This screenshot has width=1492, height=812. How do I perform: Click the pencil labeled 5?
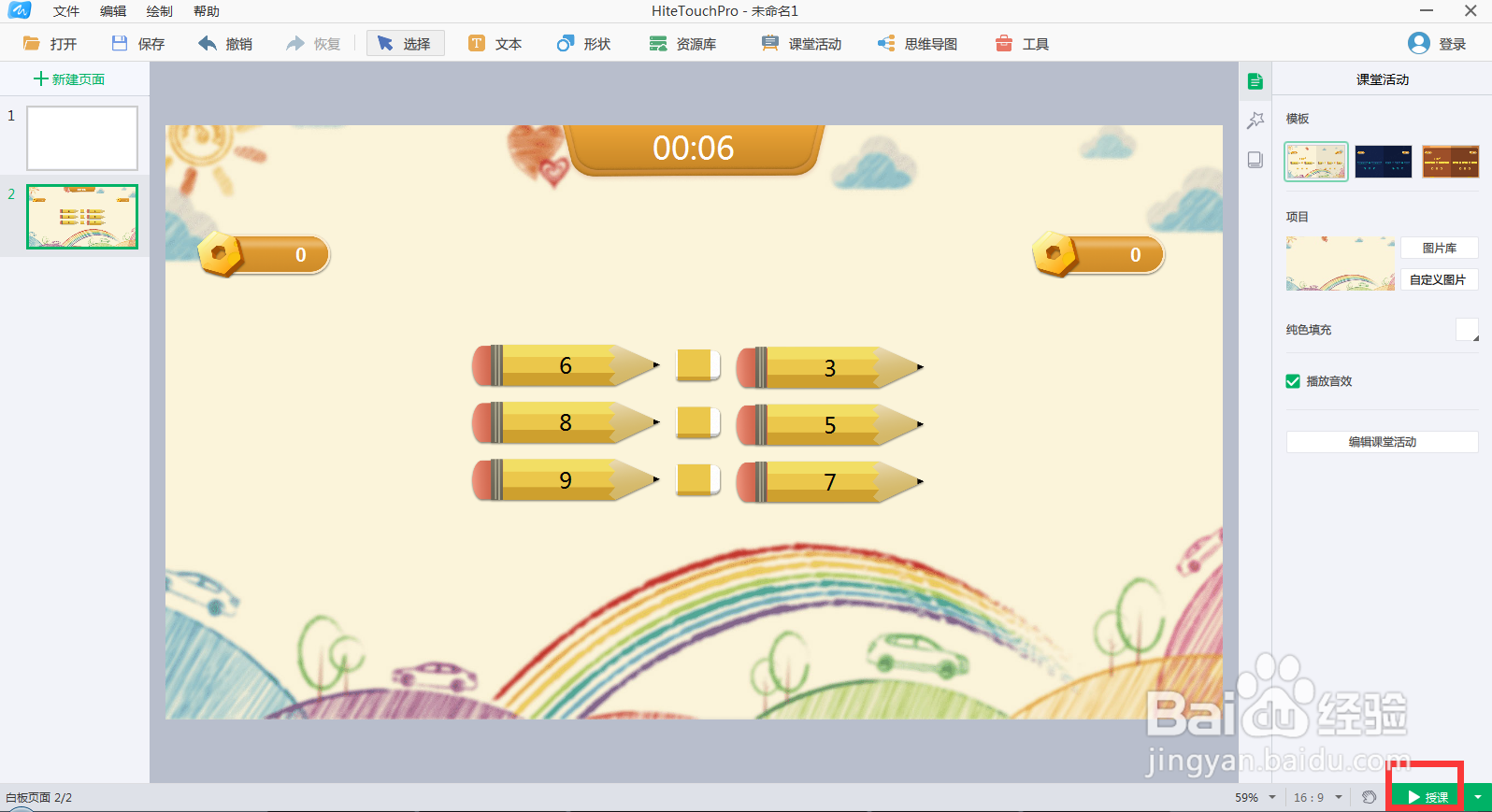pos(830,424)
